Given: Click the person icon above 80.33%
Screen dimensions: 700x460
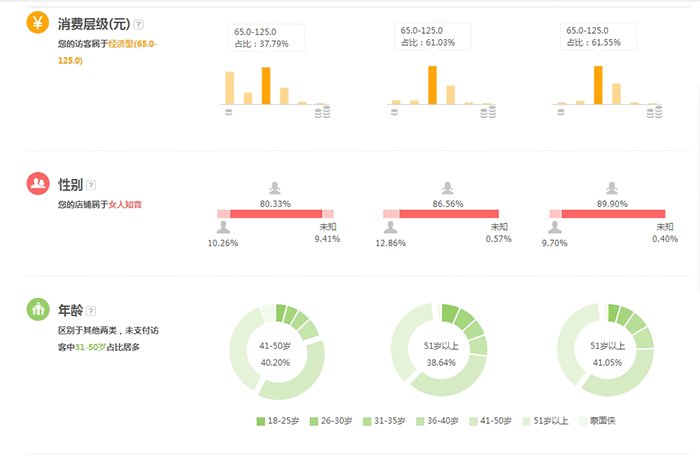Looking at the screenshot, I should pyautogui.click(x=275, y=188).
